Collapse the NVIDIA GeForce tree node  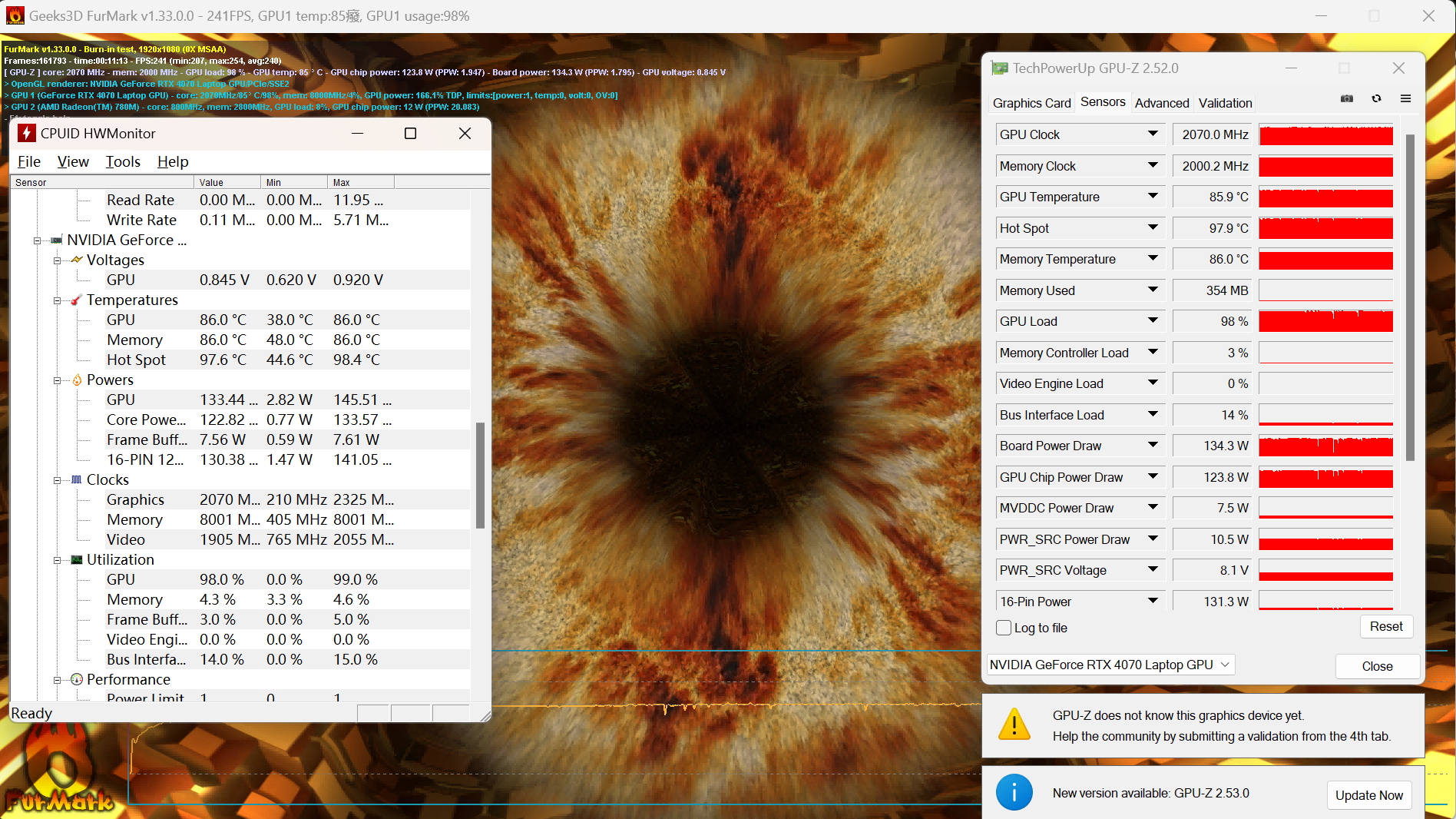(x=37, y=240)
